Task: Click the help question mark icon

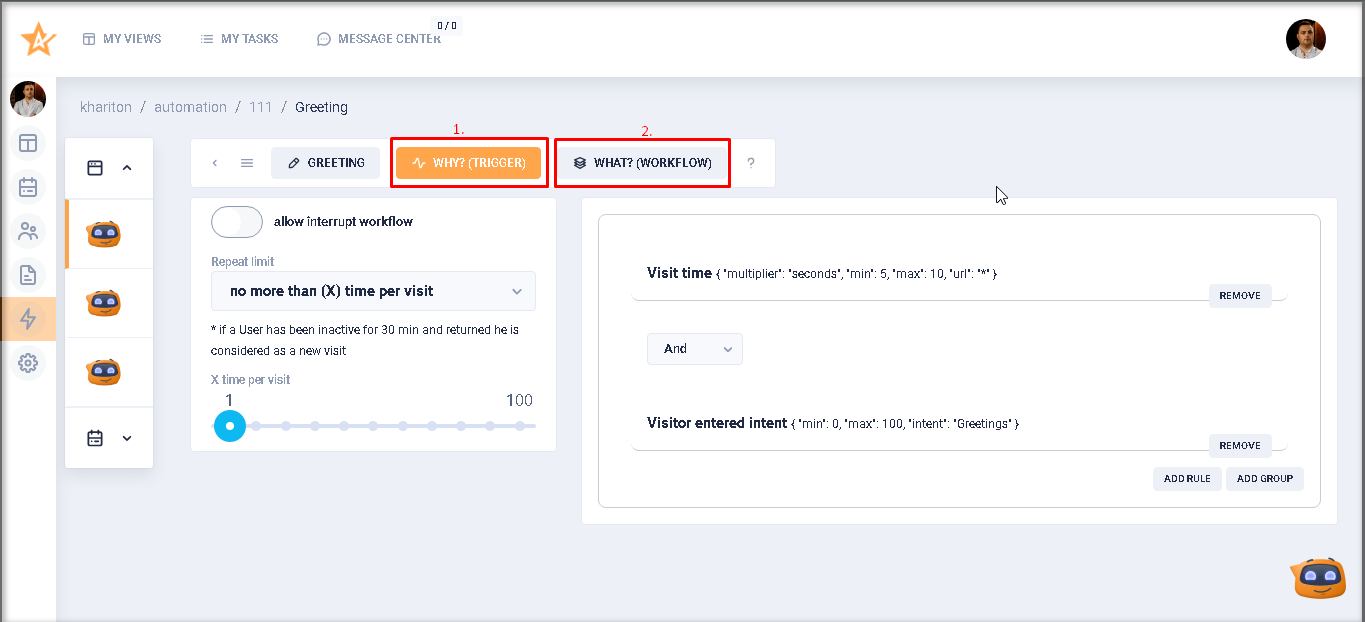Action: click(751, 163)
